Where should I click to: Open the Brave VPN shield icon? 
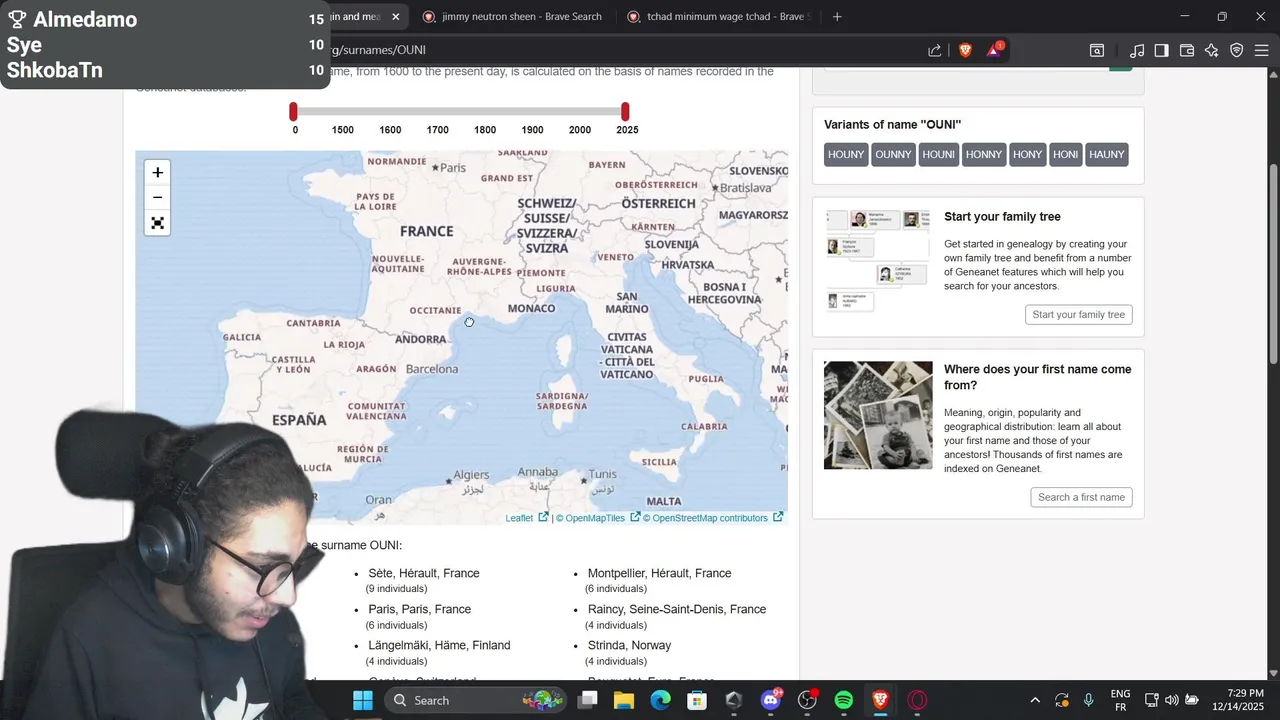1236,50
